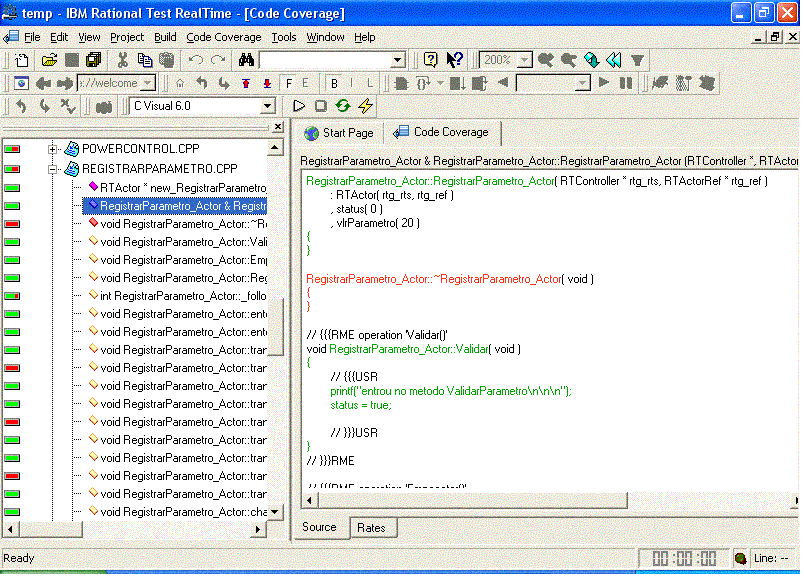Switch to the Start Page tab
Screen dimensions: 804x576
(339, 133)
